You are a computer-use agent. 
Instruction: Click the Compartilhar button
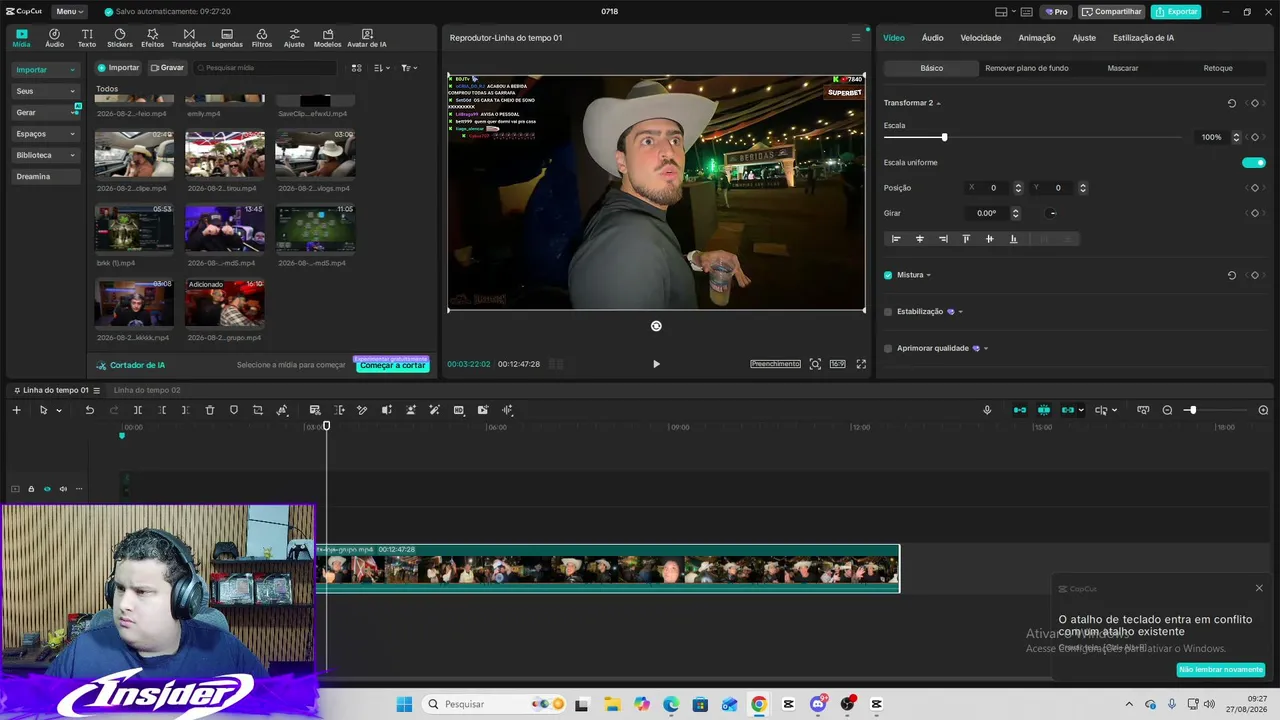[x=1112, y=12]
